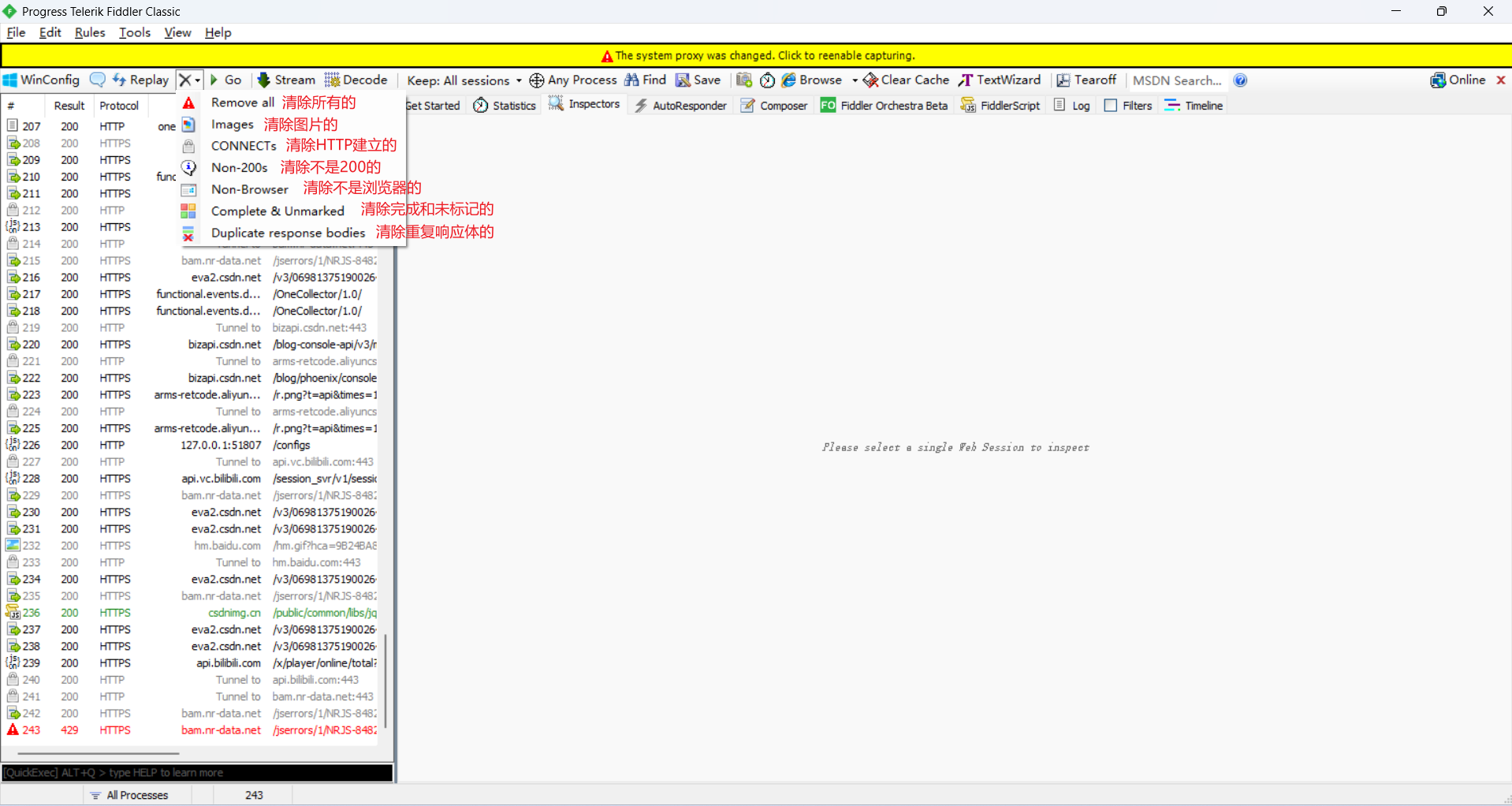
Task: Sort sessions by Result column header
Action: [x=69, y=106]
